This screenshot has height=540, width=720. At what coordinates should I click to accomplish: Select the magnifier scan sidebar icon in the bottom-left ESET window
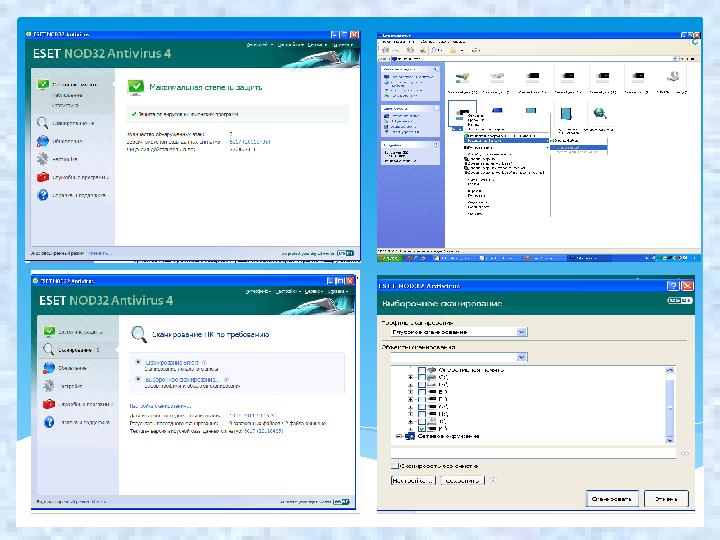49,349
